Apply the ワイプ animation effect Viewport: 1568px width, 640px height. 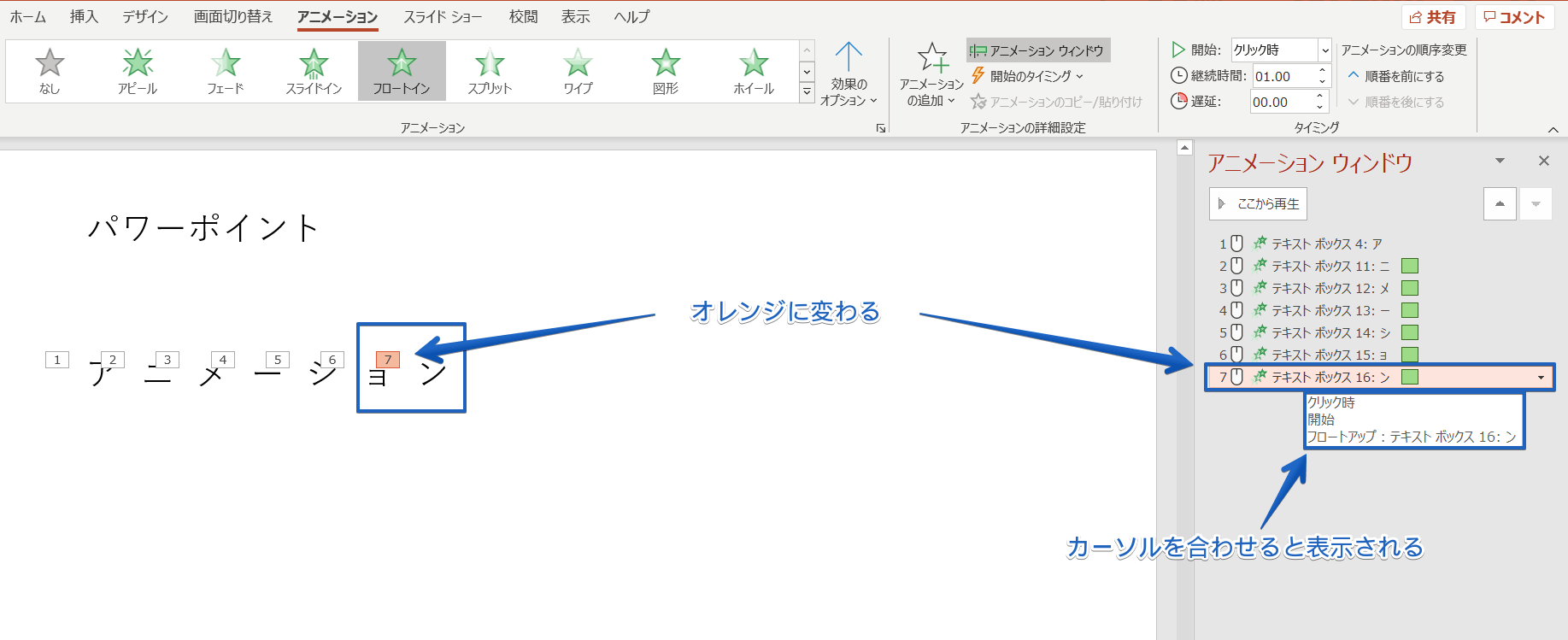tap(578, 71)
